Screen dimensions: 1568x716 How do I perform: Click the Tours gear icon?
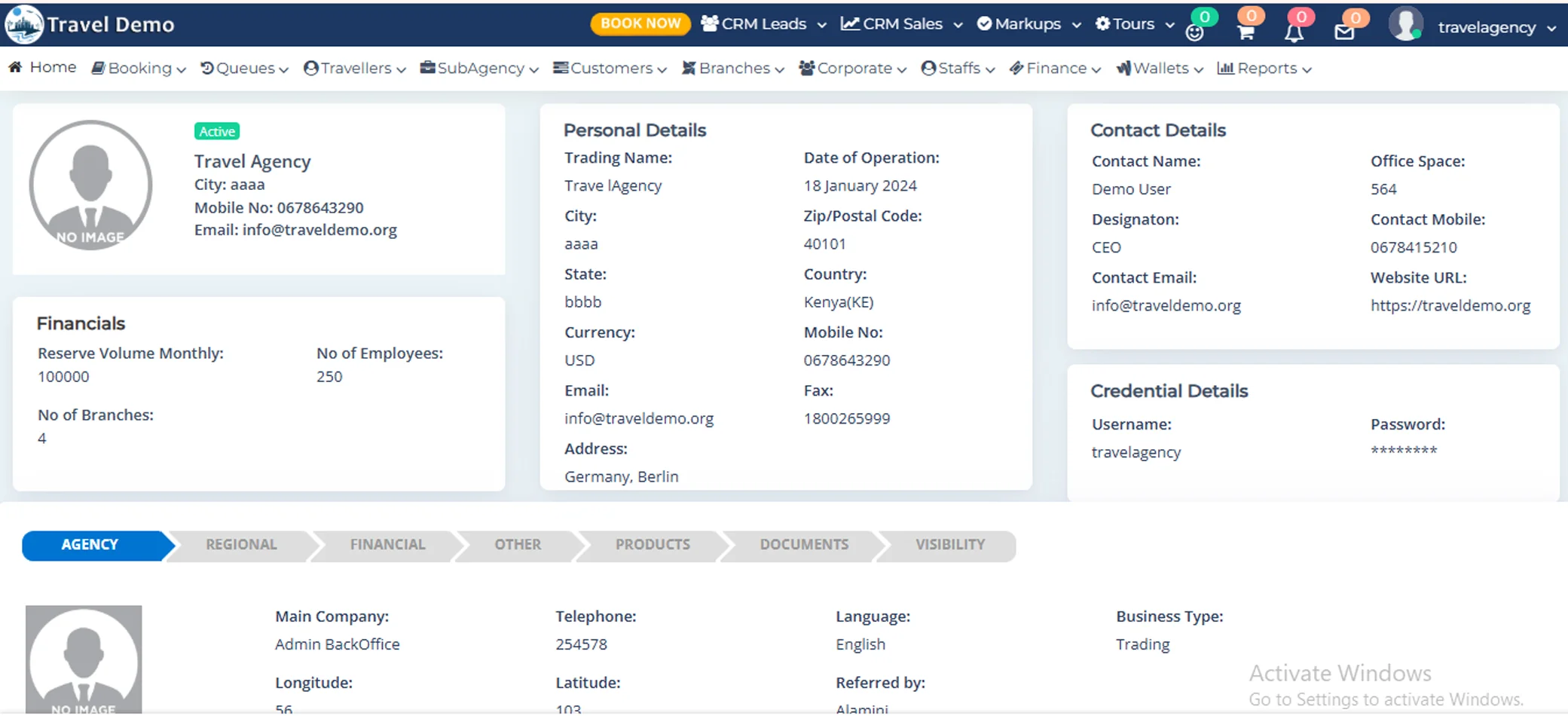[x=1102, y=23]
